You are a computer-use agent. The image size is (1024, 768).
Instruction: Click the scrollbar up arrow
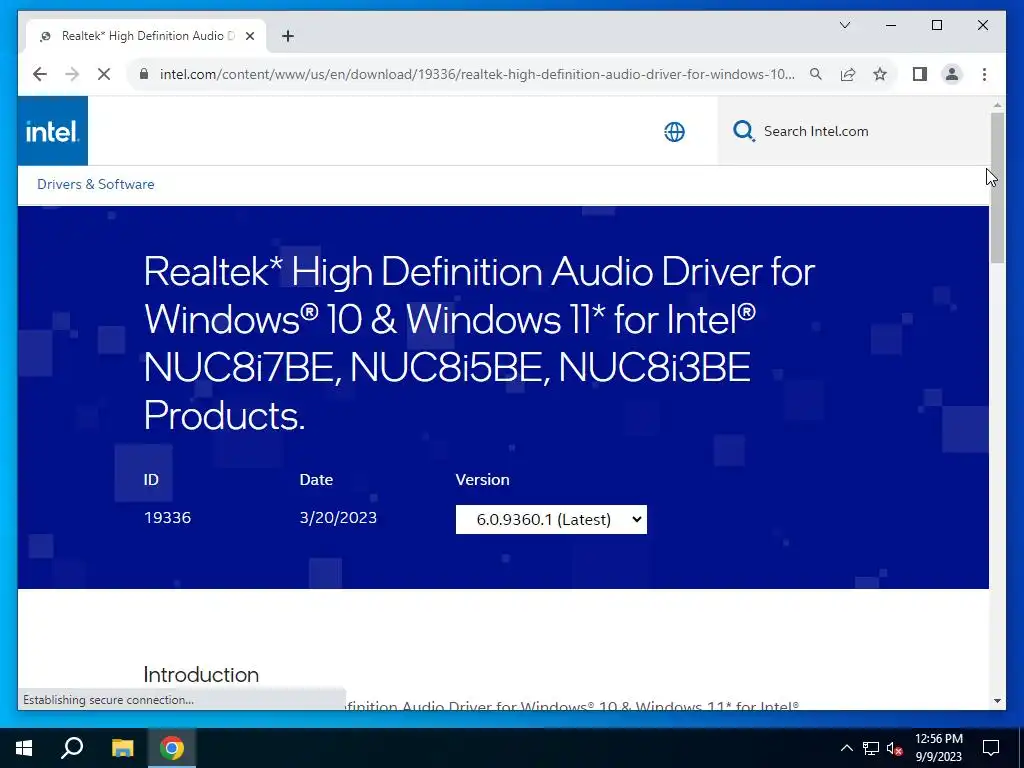(x=997, y=104)
